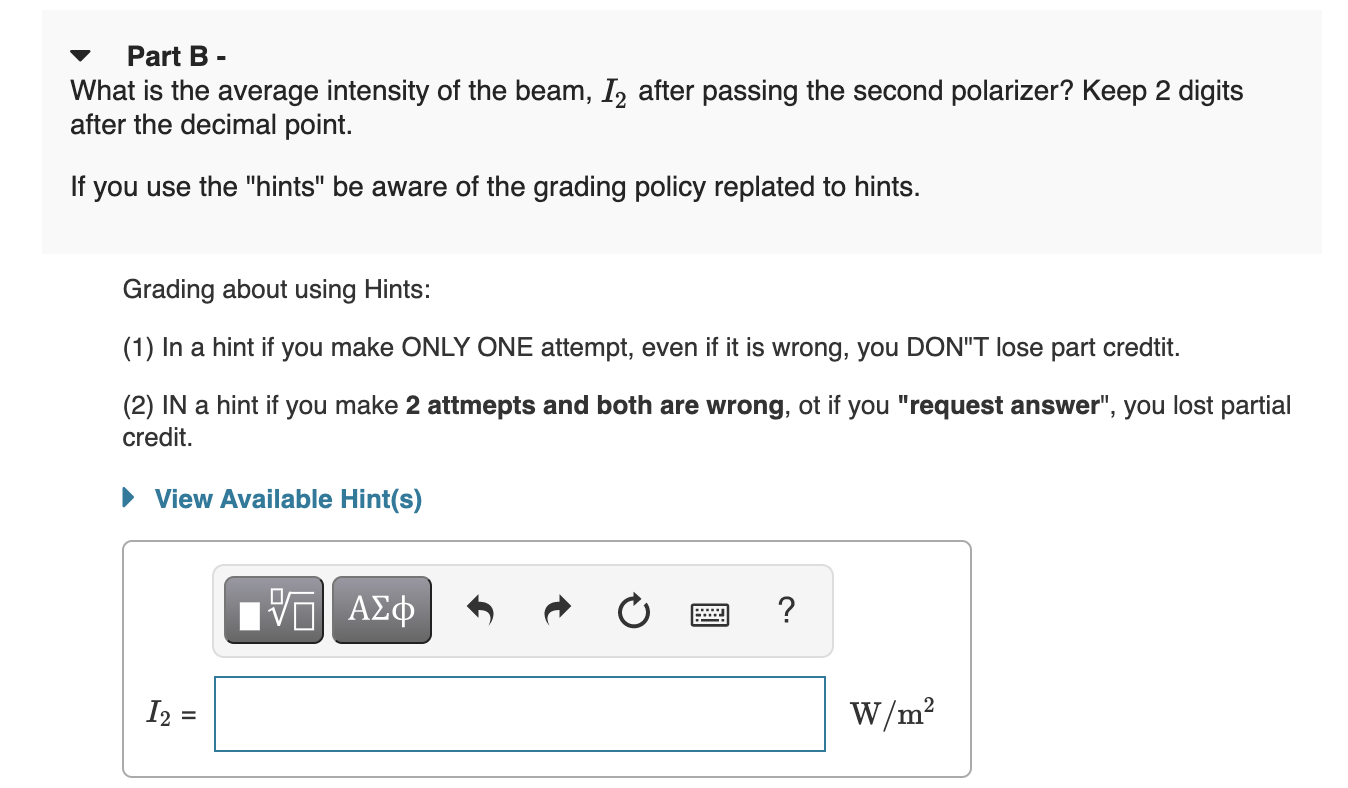Click the undo arrow icon
The width and height of the screenshot is (1348, 788).
(x=482, y=610)
